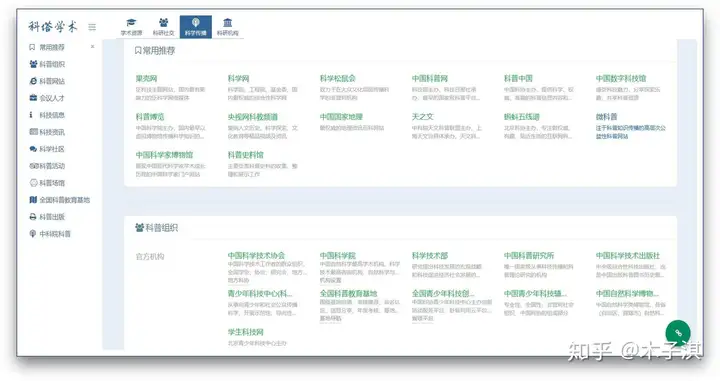
Task: Open 科普网站 sidebar item
Action: 47,81
